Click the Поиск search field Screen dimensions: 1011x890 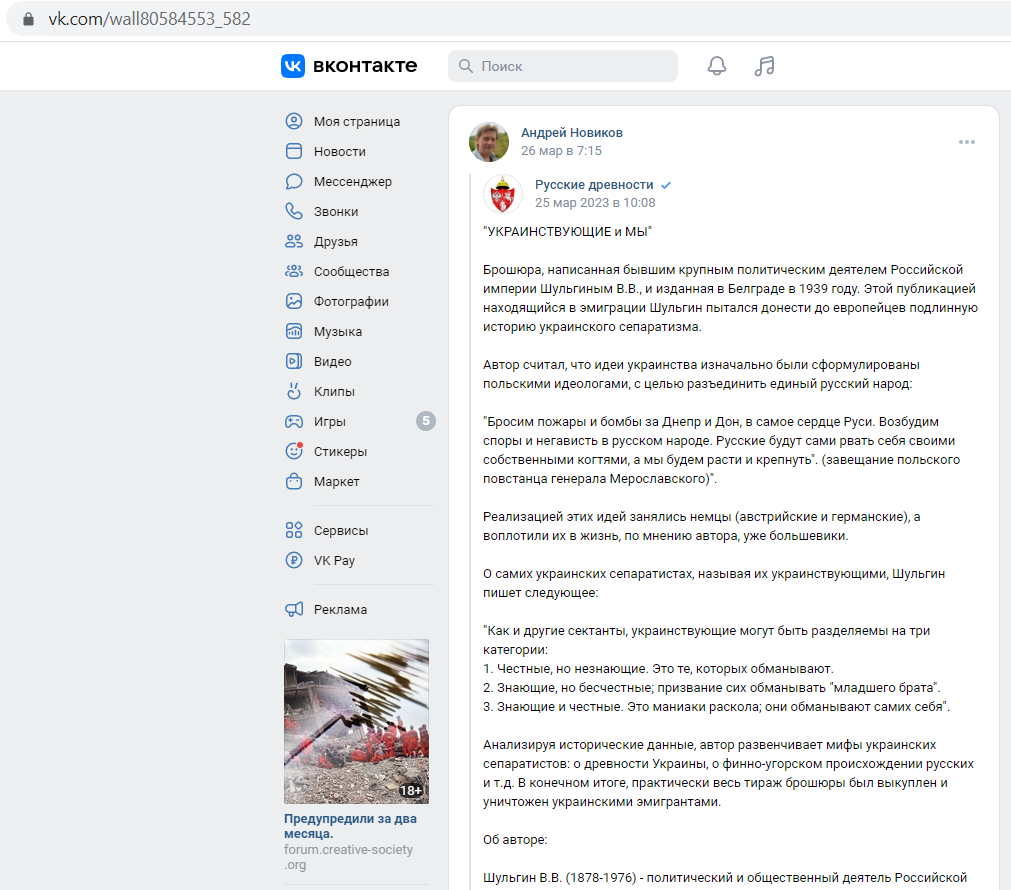point(563,66)
